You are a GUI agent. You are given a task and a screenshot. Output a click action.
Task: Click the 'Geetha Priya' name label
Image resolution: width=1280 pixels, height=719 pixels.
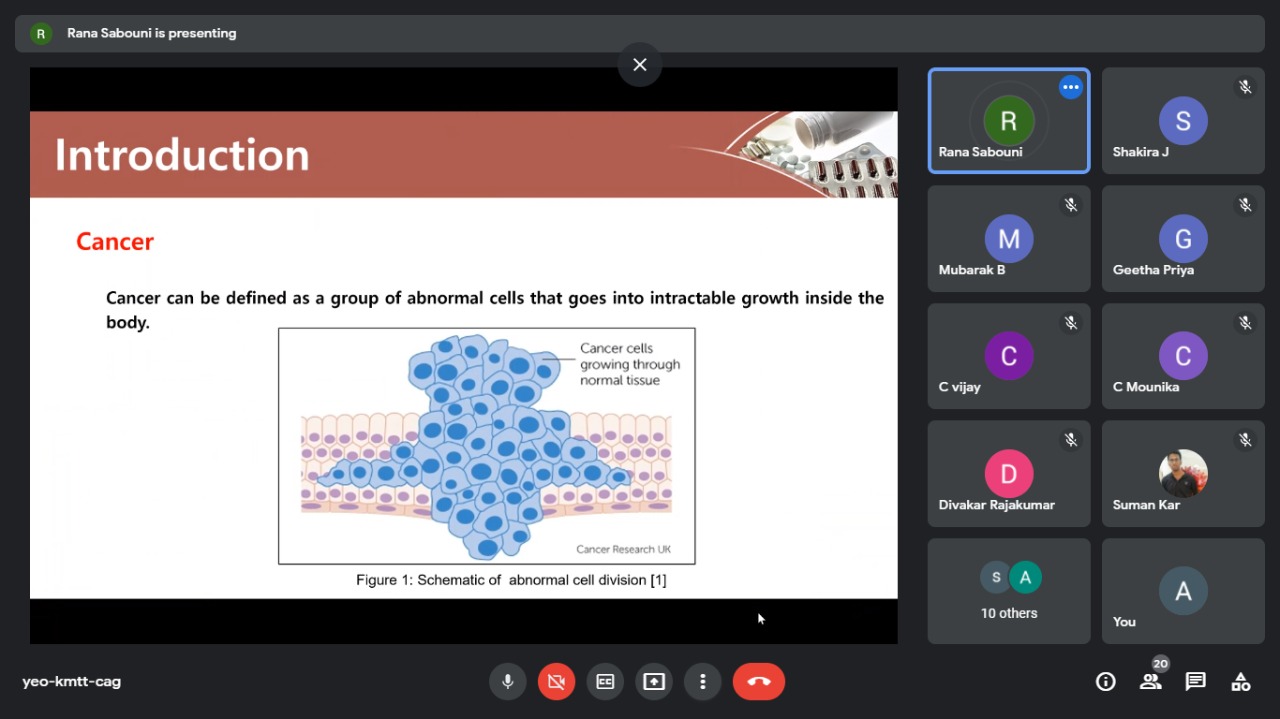pyautogui.click(x=1153, y=270)
